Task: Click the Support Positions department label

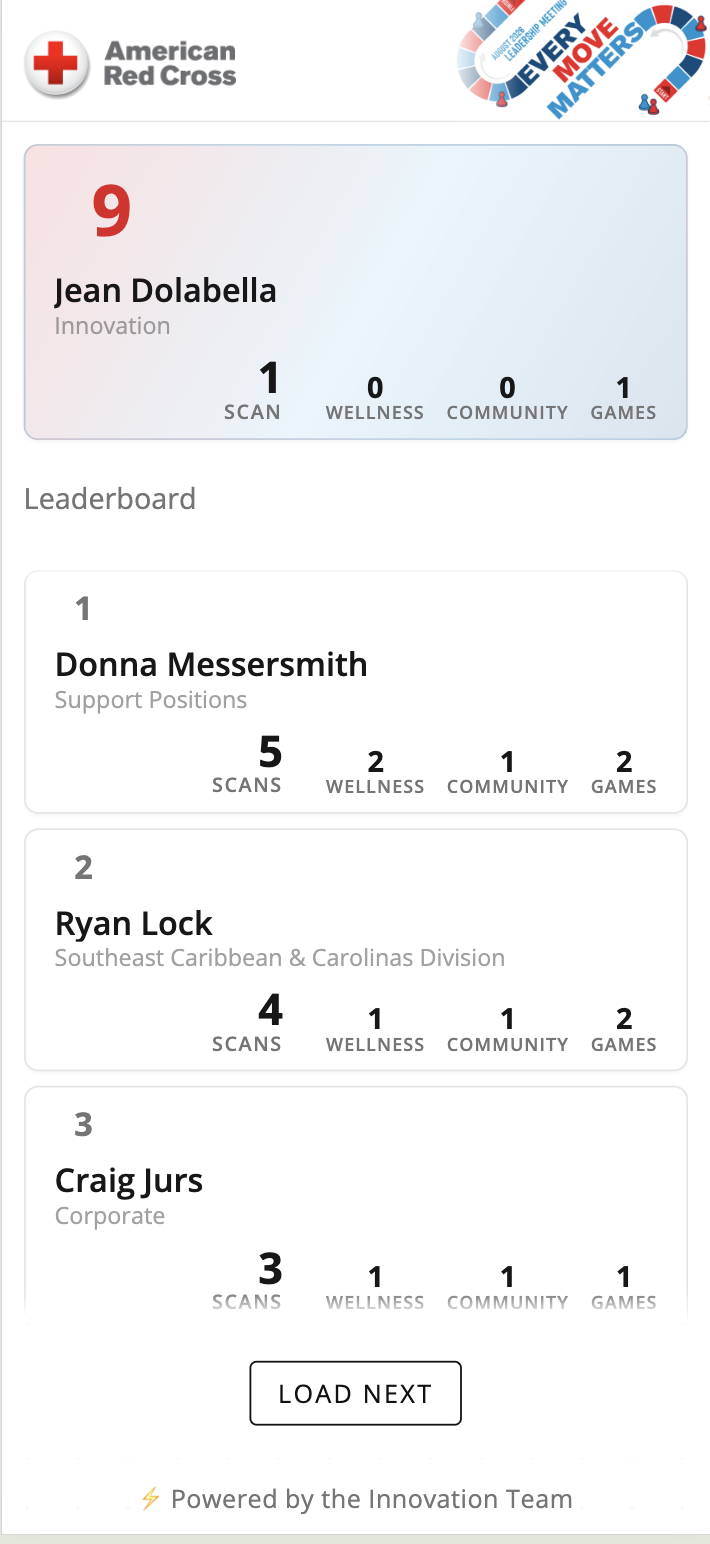Action: 151,700
